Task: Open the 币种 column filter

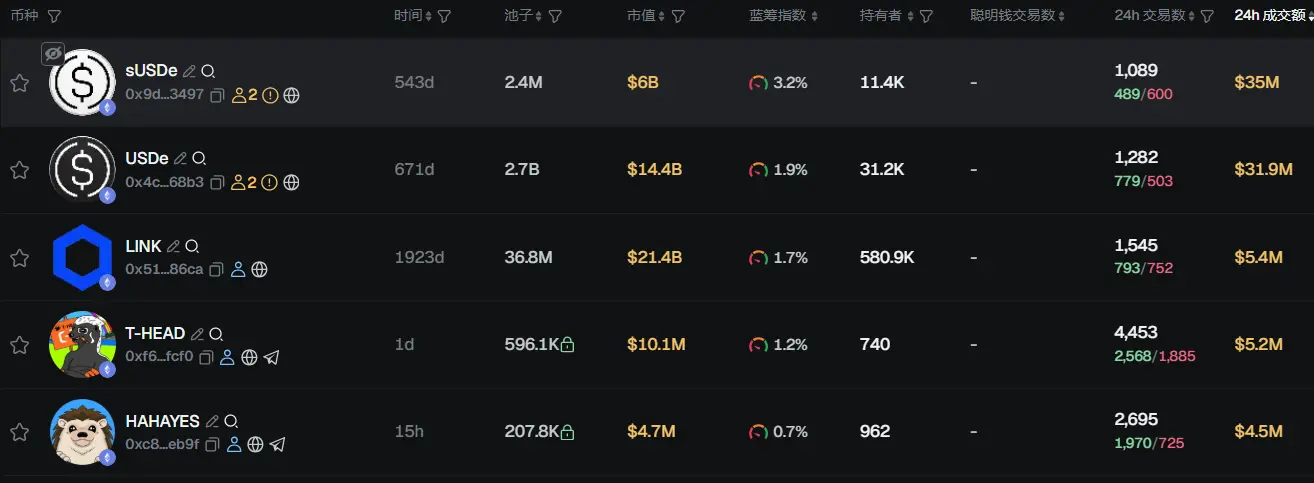Action: [54, 16]
